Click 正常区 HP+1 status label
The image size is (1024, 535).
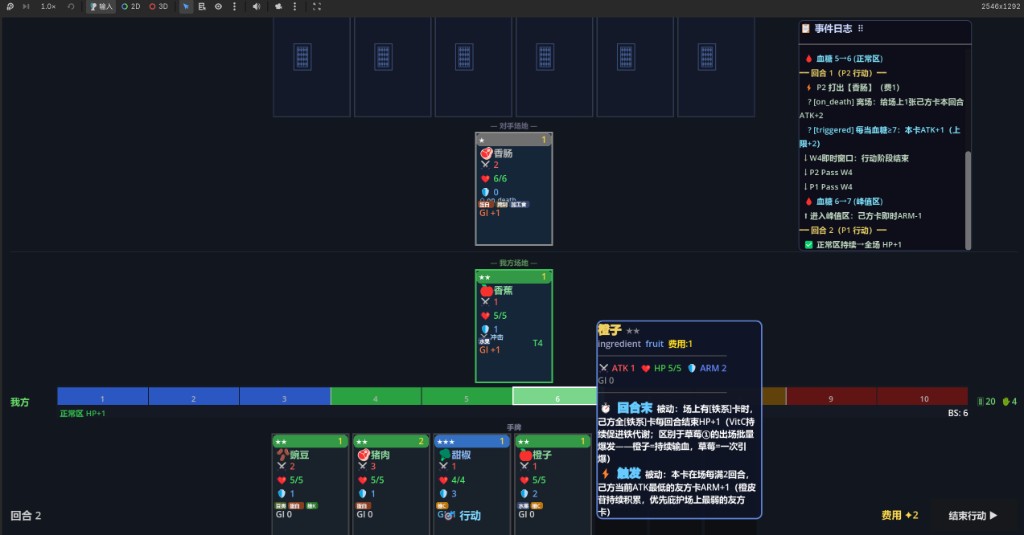(82, 413)
